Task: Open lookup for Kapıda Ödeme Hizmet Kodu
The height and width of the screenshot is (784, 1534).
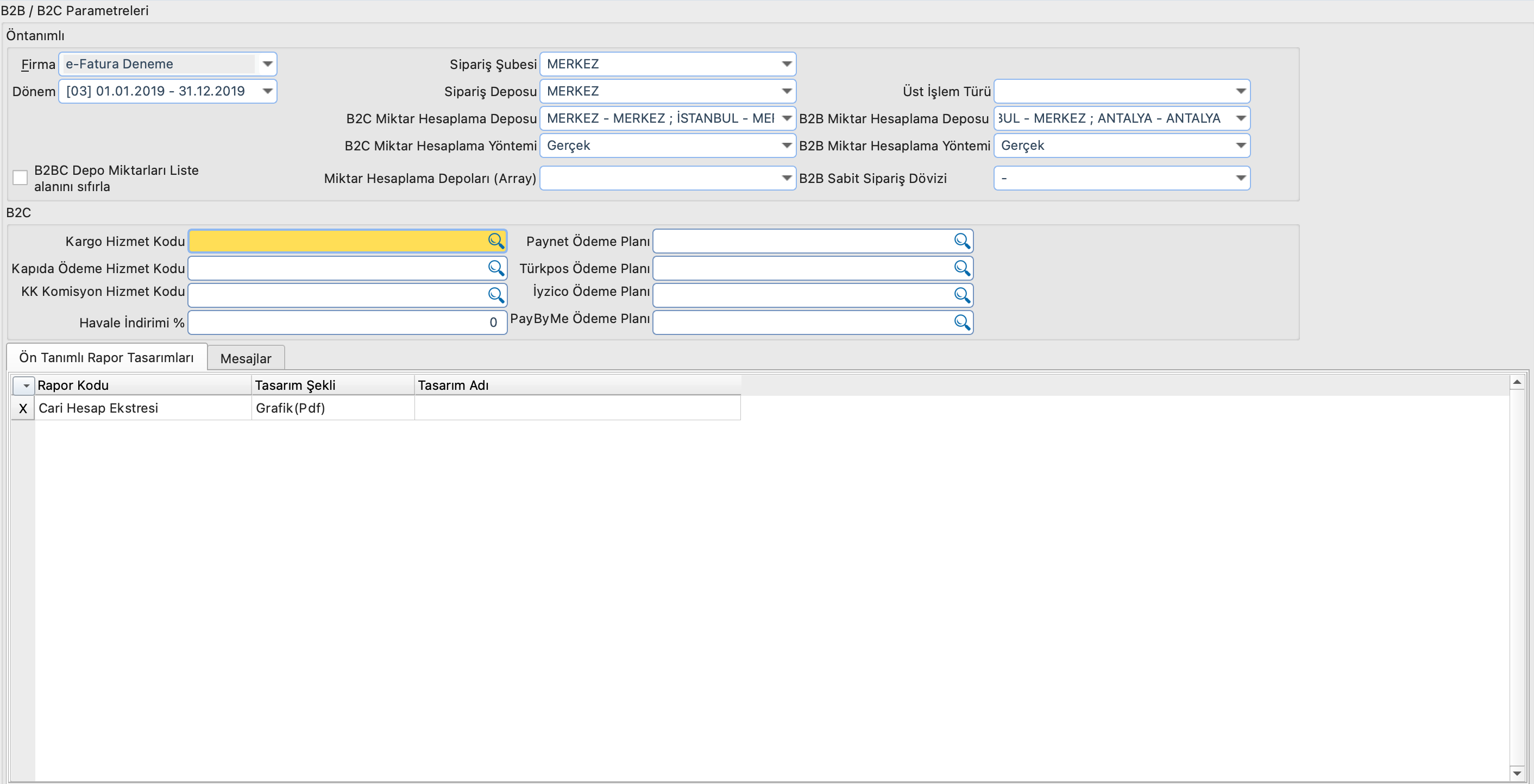Action: click(495, 268)
